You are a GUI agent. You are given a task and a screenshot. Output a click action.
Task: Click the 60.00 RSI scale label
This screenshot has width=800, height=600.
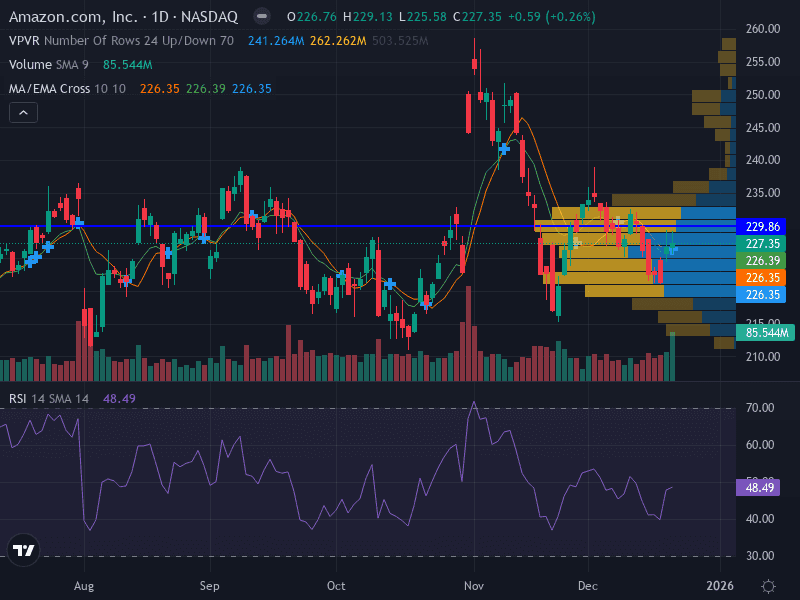(x=760, y=445)
